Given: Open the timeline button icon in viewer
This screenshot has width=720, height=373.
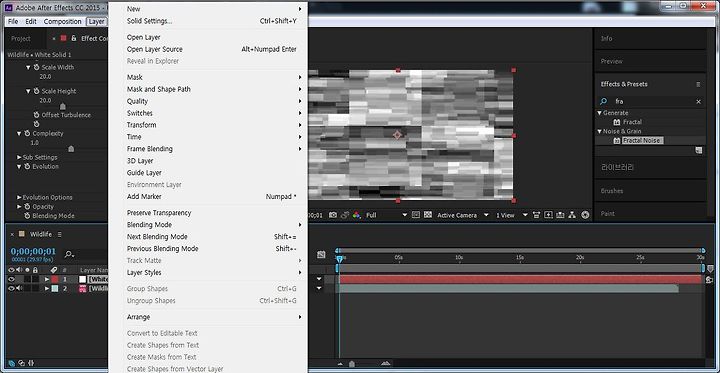Looking at the screenshot, I should (x=560, y=215).
